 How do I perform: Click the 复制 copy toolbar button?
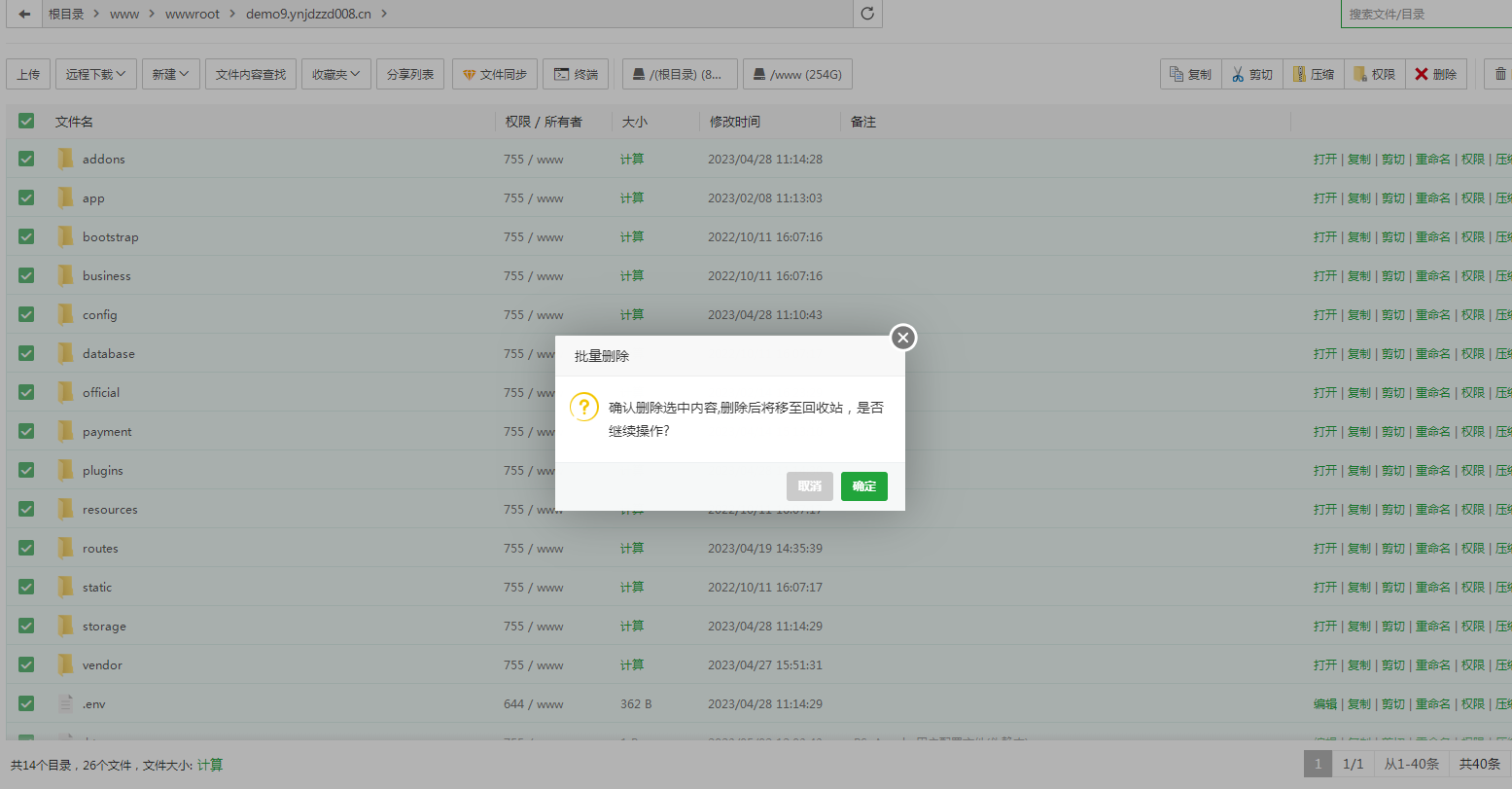click(x=1190, y=74)
